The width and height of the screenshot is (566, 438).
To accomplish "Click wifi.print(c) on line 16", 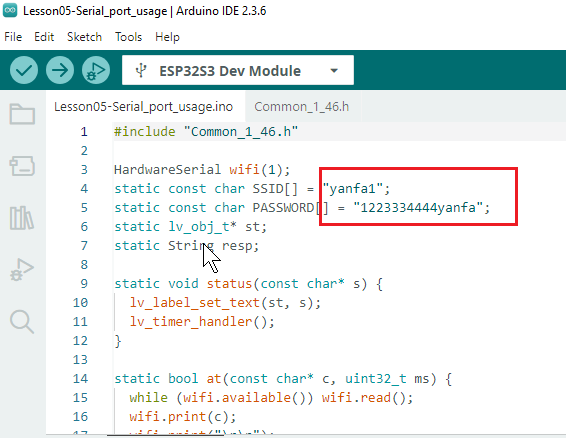I will [x=179, y=417].
